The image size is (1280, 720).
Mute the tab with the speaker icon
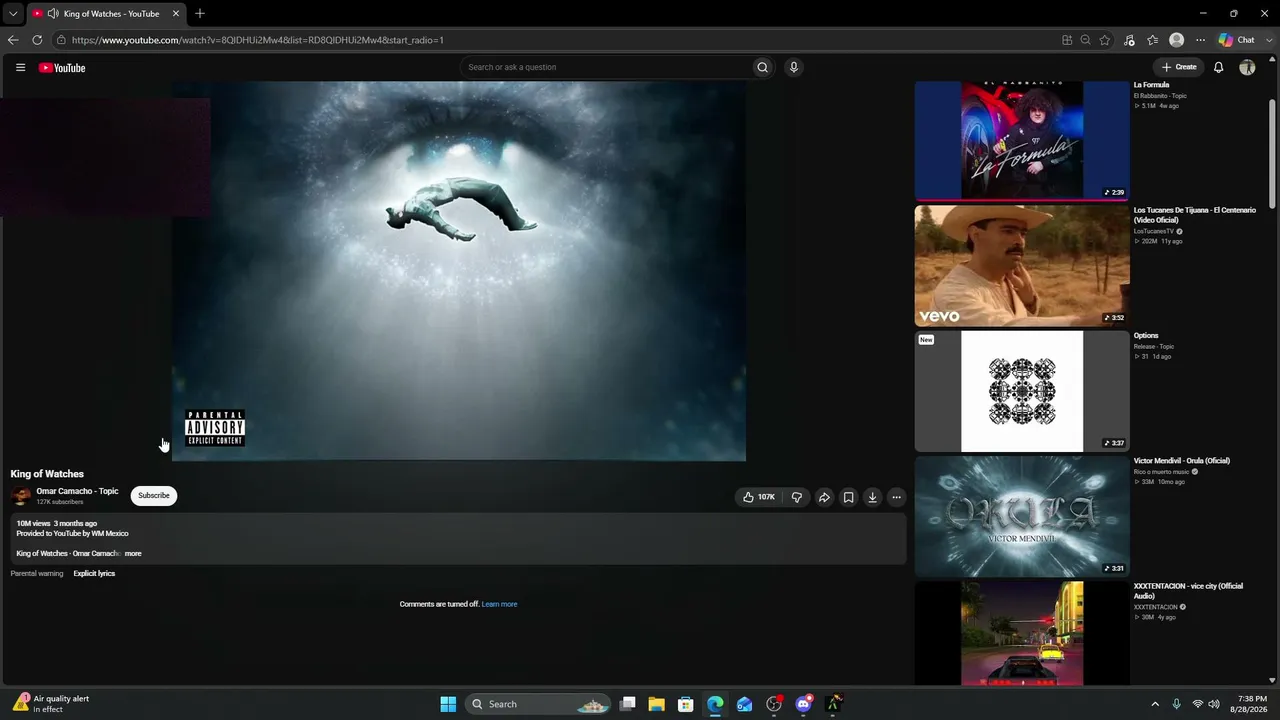(x=52, y=14)
